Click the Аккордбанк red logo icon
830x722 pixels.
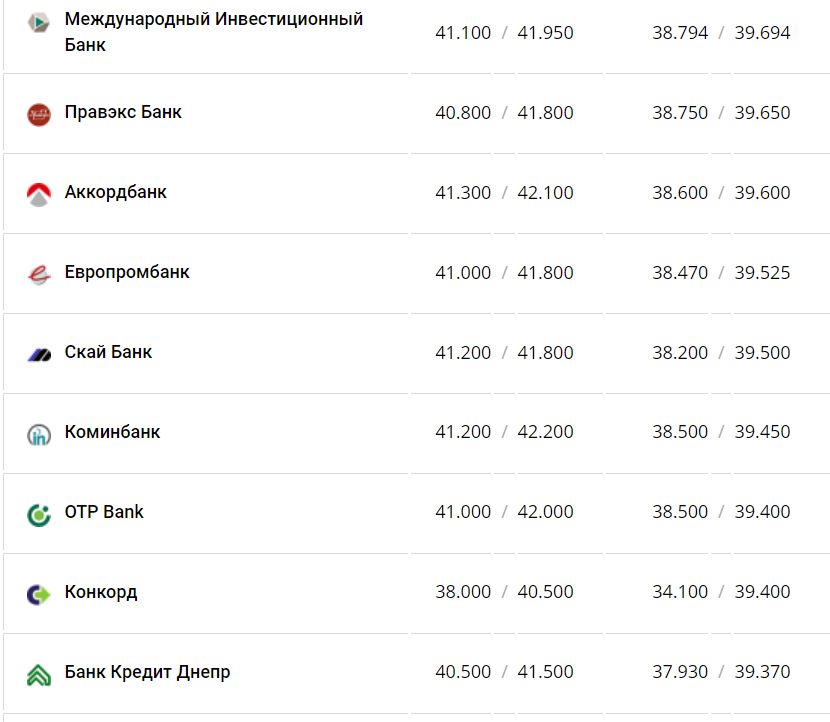coord(39,194)
